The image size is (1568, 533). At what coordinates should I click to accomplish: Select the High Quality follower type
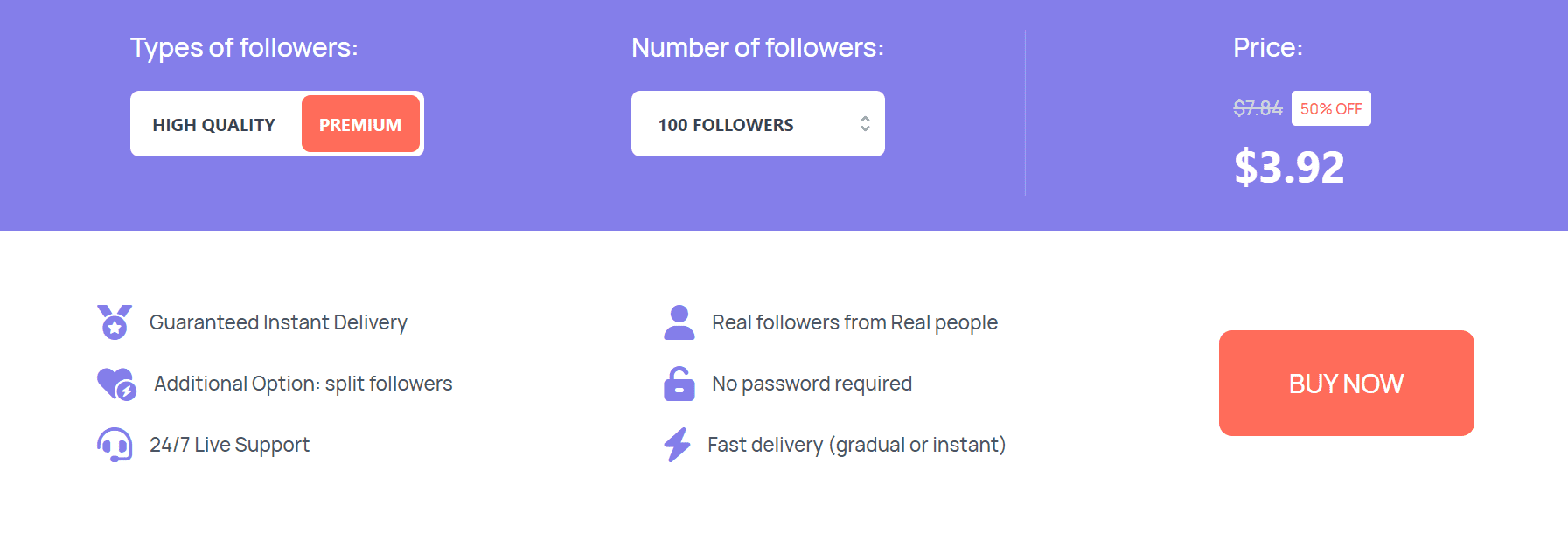[214, 125]
